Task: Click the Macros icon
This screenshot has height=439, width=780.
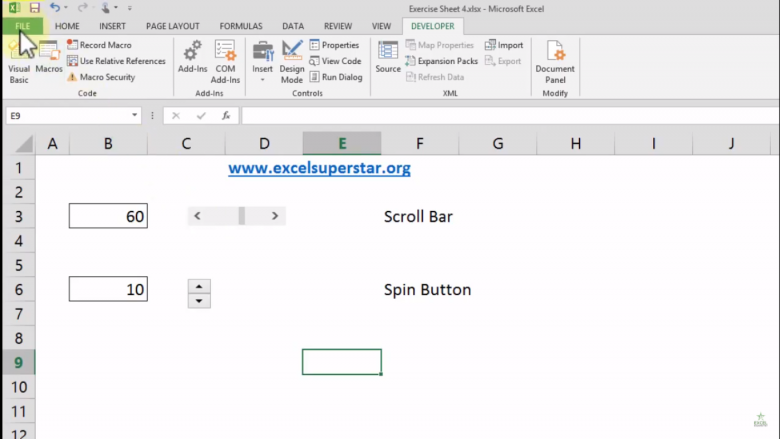Action: (49, 59)
